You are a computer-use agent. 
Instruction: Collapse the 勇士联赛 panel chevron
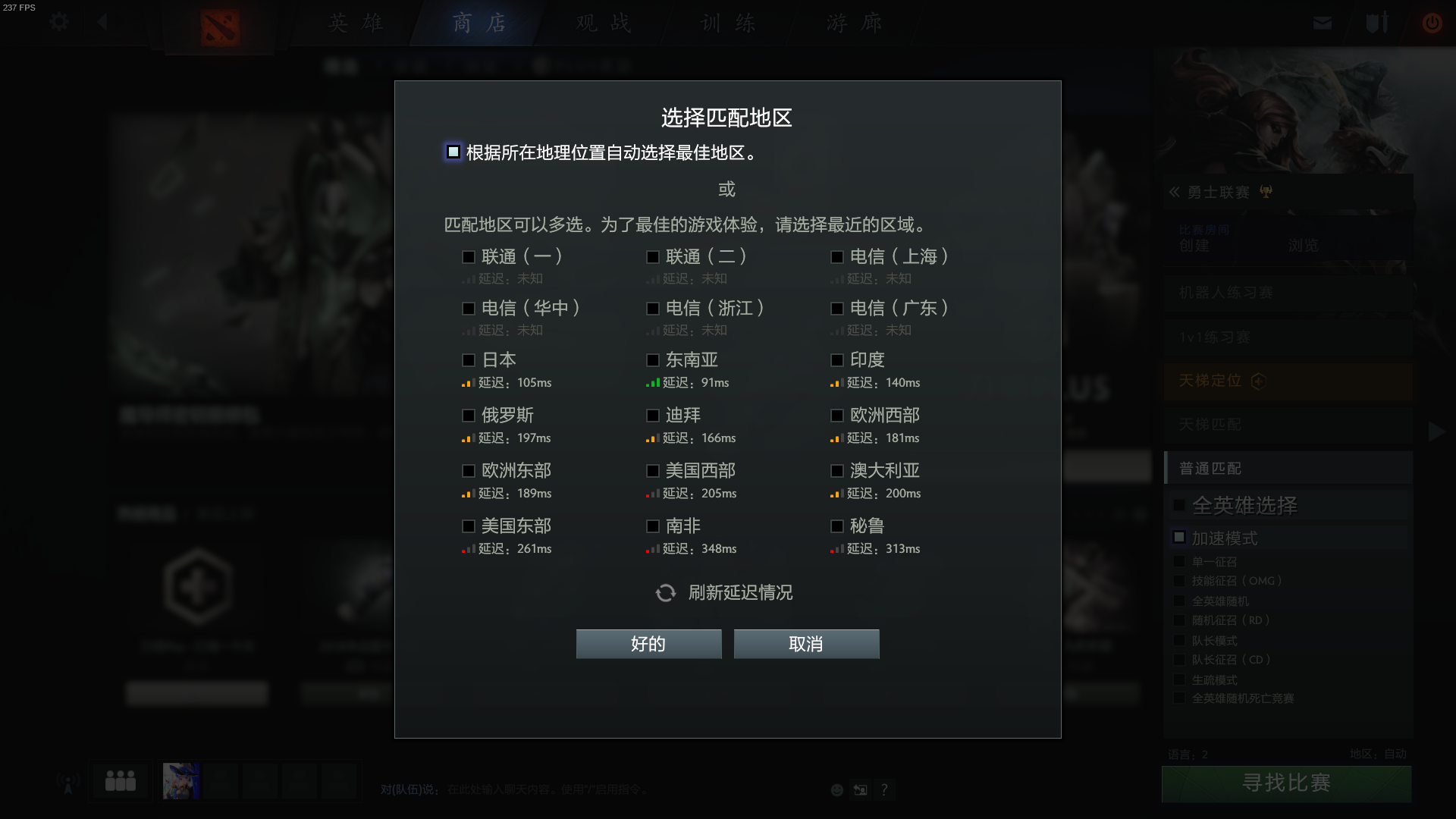pyautogui.click(x=1174, y=192)
